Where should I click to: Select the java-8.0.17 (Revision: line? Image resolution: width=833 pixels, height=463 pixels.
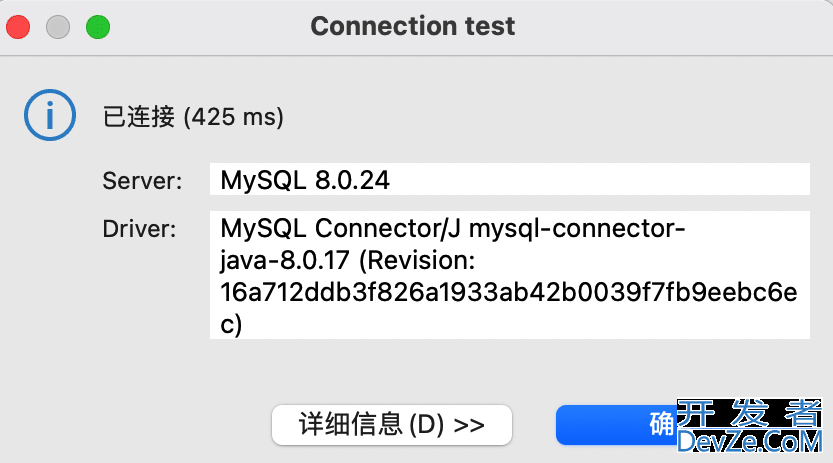347,261
